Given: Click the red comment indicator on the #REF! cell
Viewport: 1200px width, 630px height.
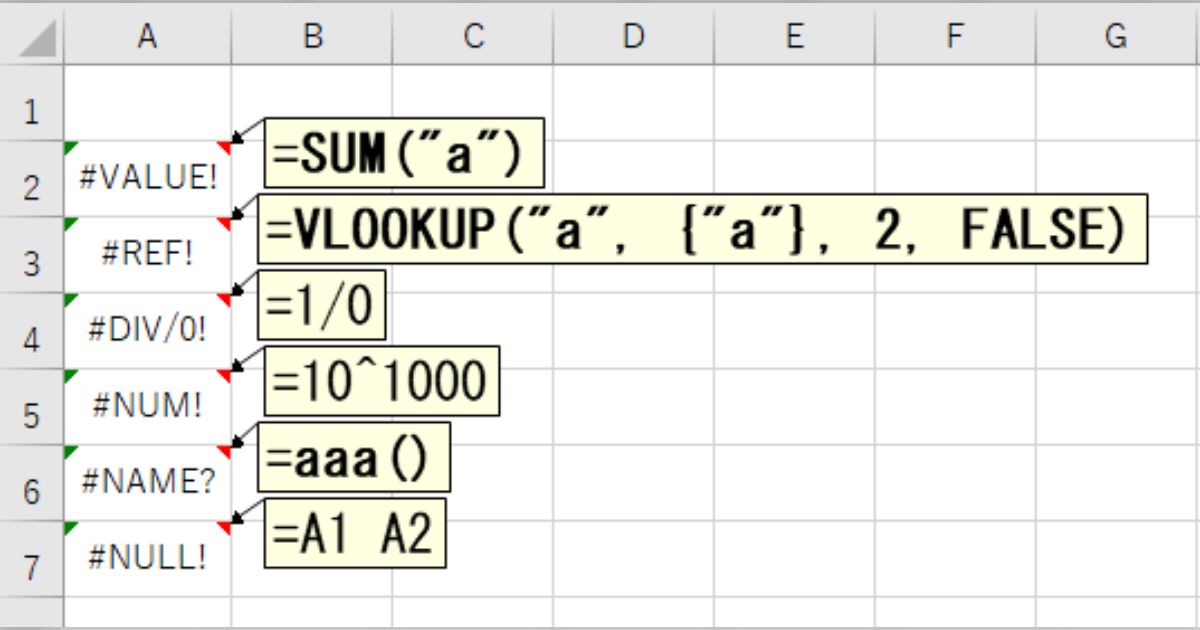Looking at the screenshot, I should [x=224, y=222].
